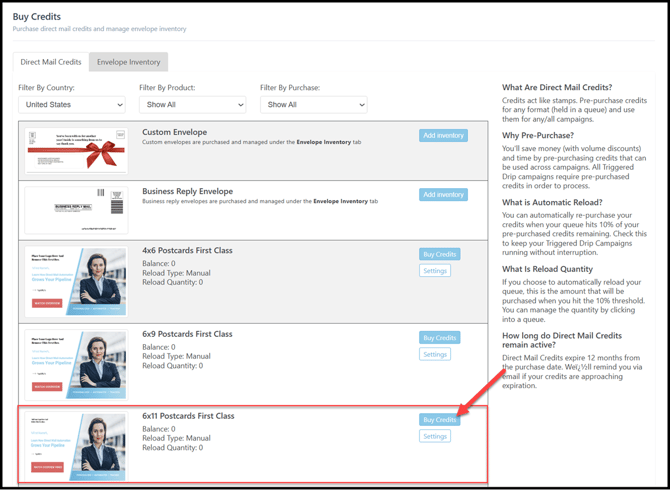
Task: Click Add inventory for Custom Envelope
Action: click(443, 135)
